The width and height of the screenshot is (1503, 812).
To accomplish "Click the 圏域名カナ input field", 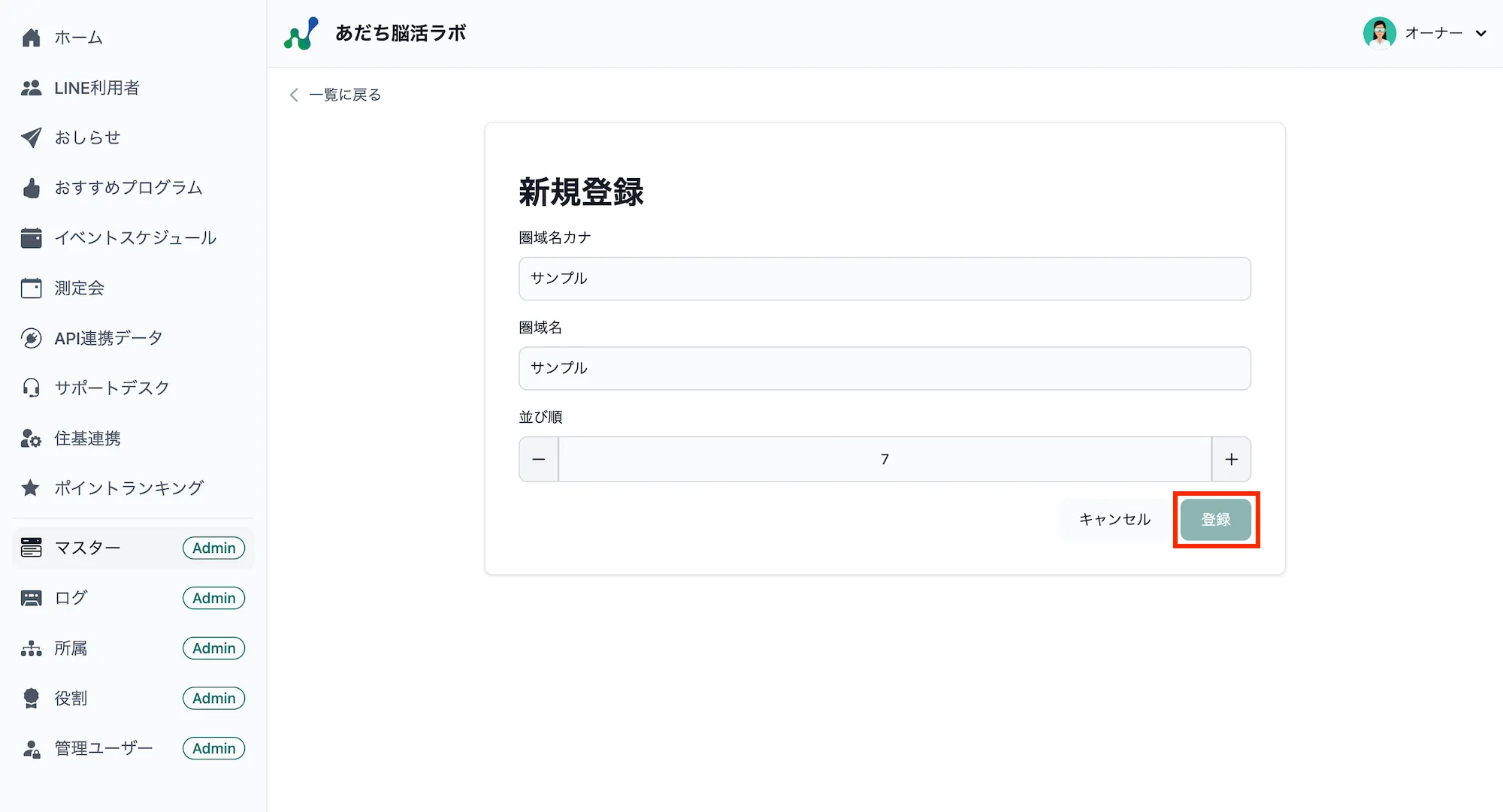I will pyautogui.click(x=884, y=278).
